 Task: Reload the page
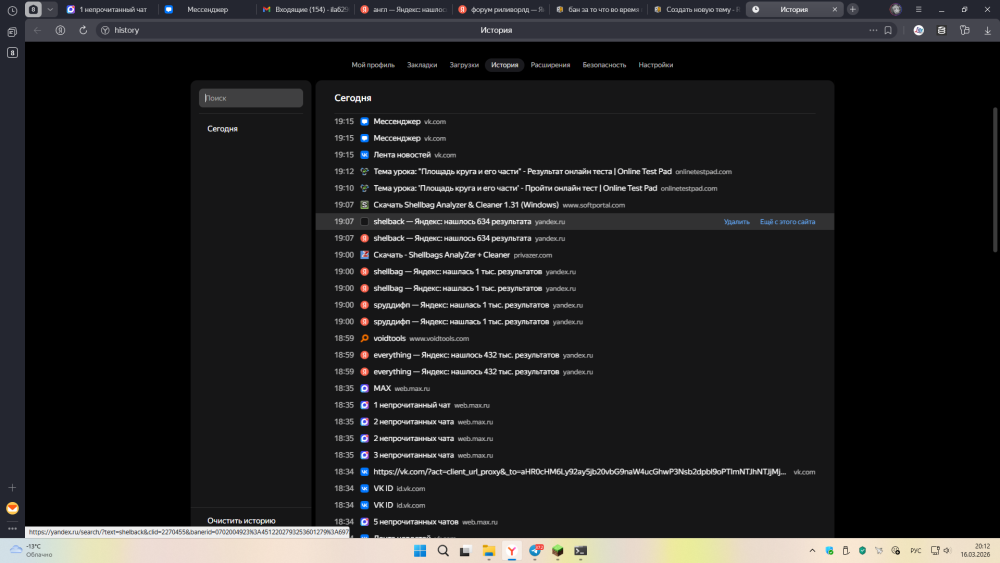click(83, 30)
